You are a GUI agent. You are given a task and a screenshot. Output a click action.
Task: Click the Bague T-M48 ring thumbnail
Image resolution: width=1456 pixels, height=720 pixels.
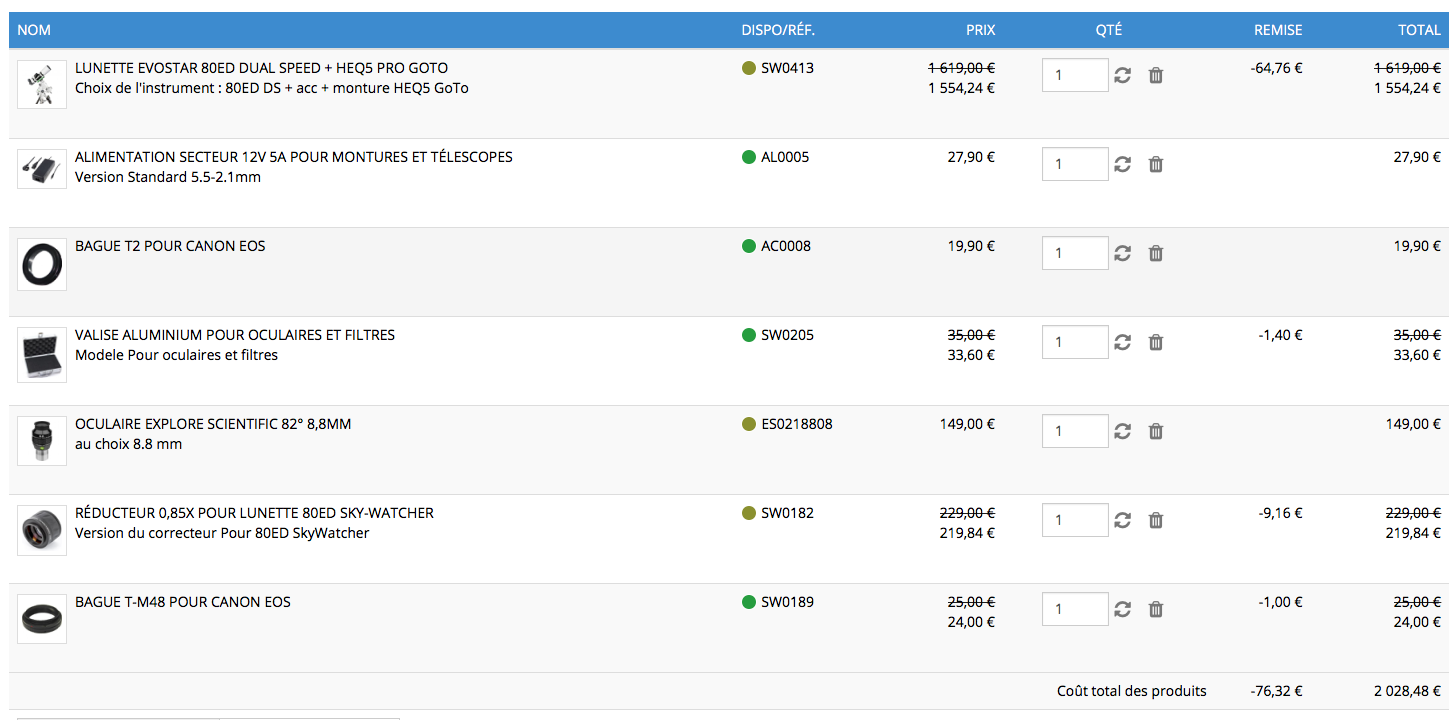click(x=42, y=618)
